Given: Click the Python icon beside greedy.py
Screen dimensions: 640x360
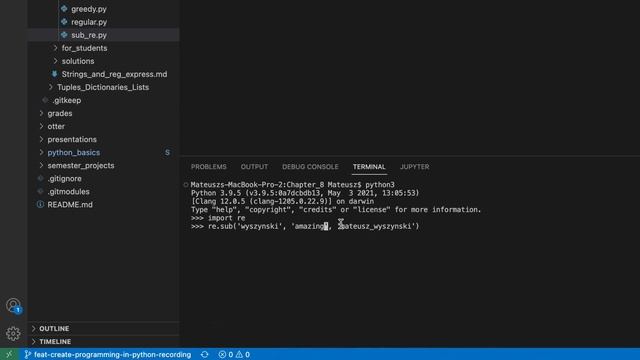Looking at the screenshot, I should pos(64,9).
